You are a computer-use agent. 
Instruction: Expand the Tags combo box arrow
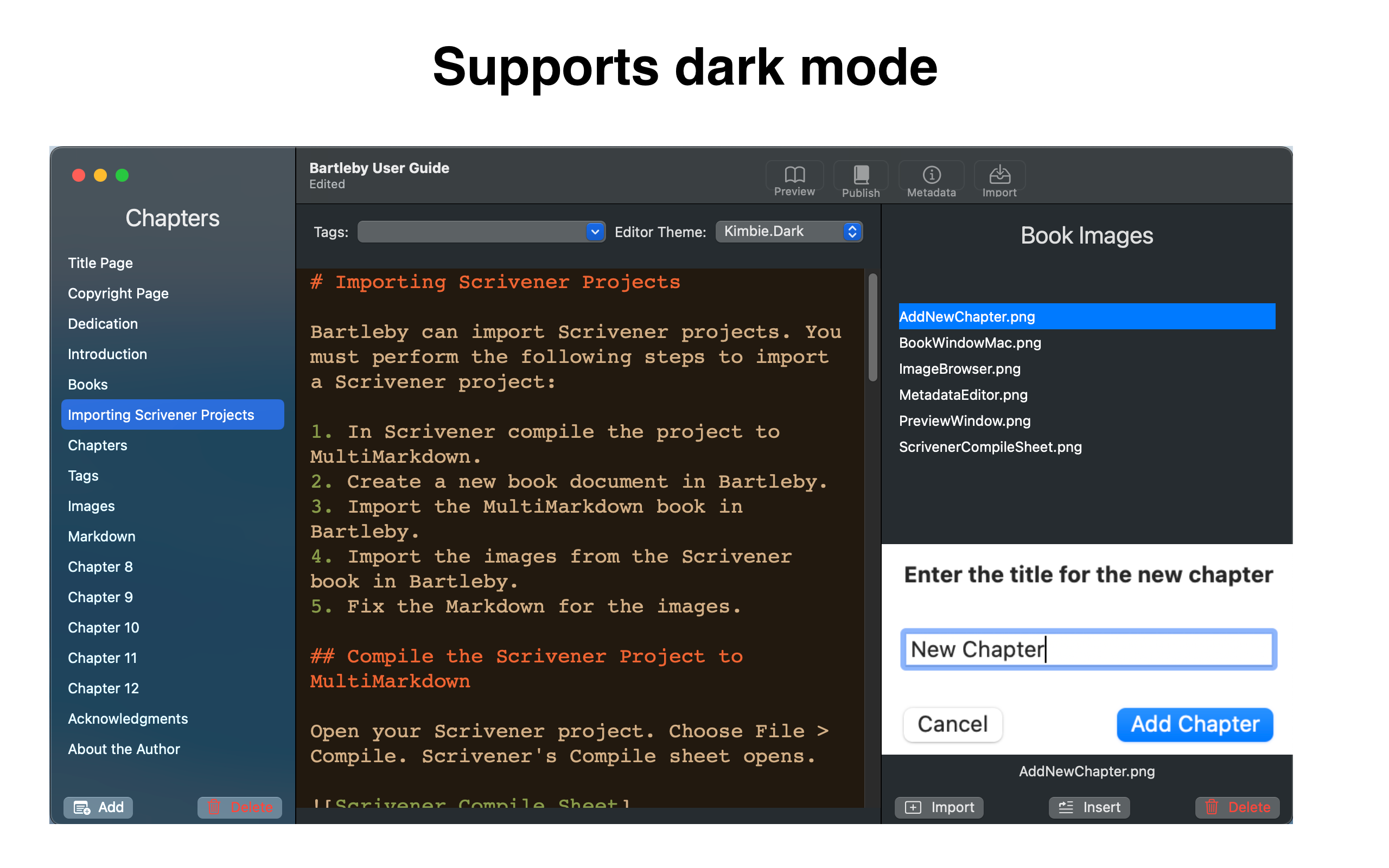pyautogui.click(x=595, y=232)
